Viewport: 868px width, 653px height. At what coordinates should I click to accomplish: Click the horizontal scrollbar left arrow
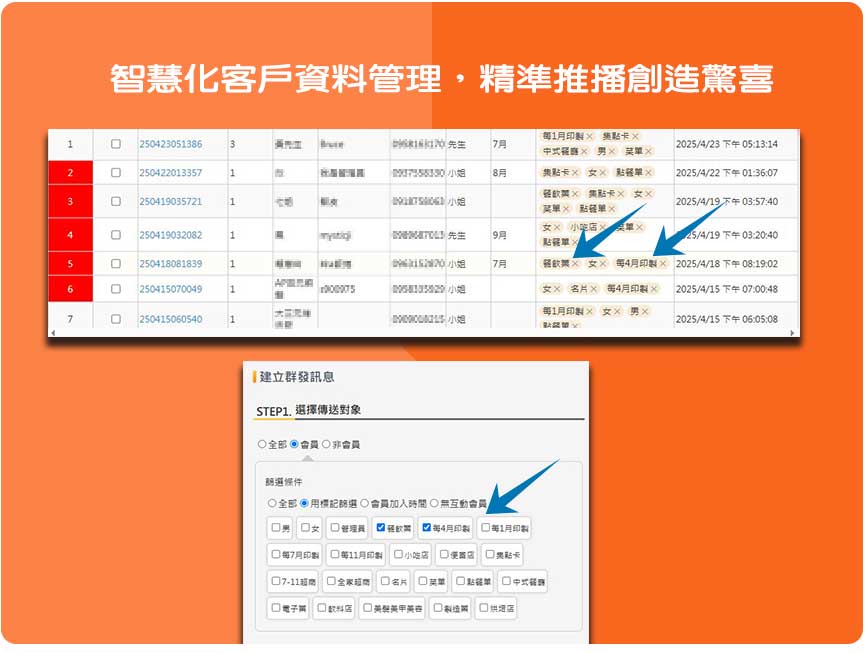click(53, 332)
